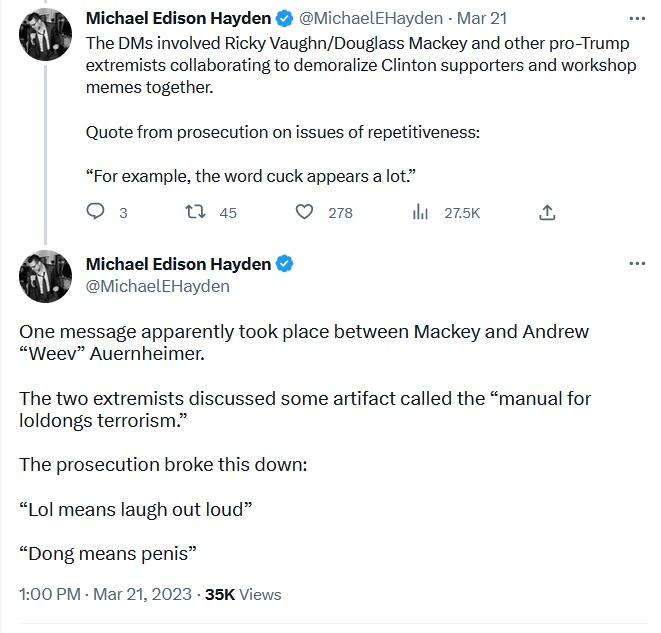
Task: Click the 1:00 PM · Mar 21, 2023 timestamp
Action: tap(105, 595)
